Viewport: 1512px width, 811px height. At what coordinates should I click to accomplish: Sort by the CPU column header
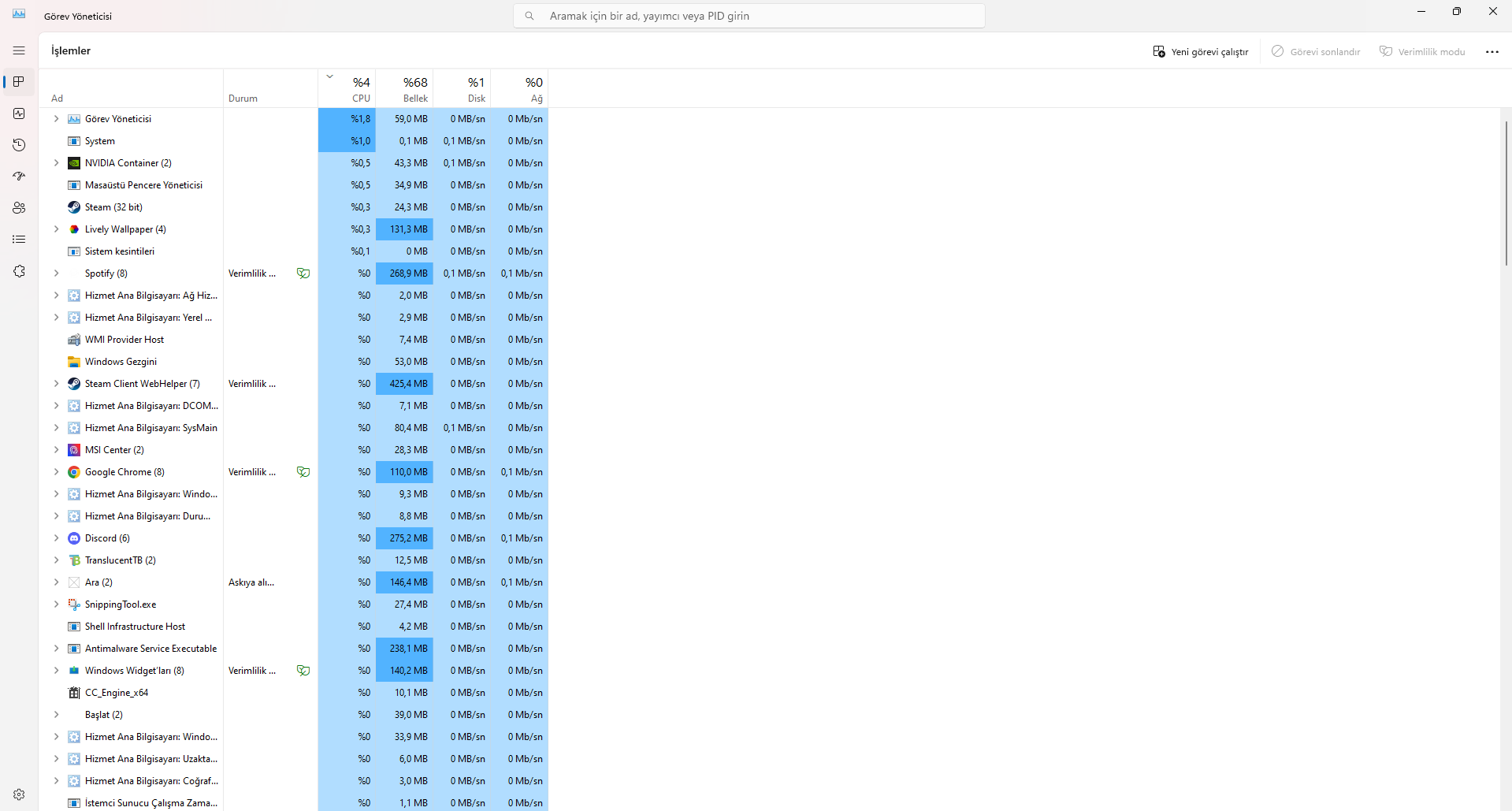pos(347,88)
